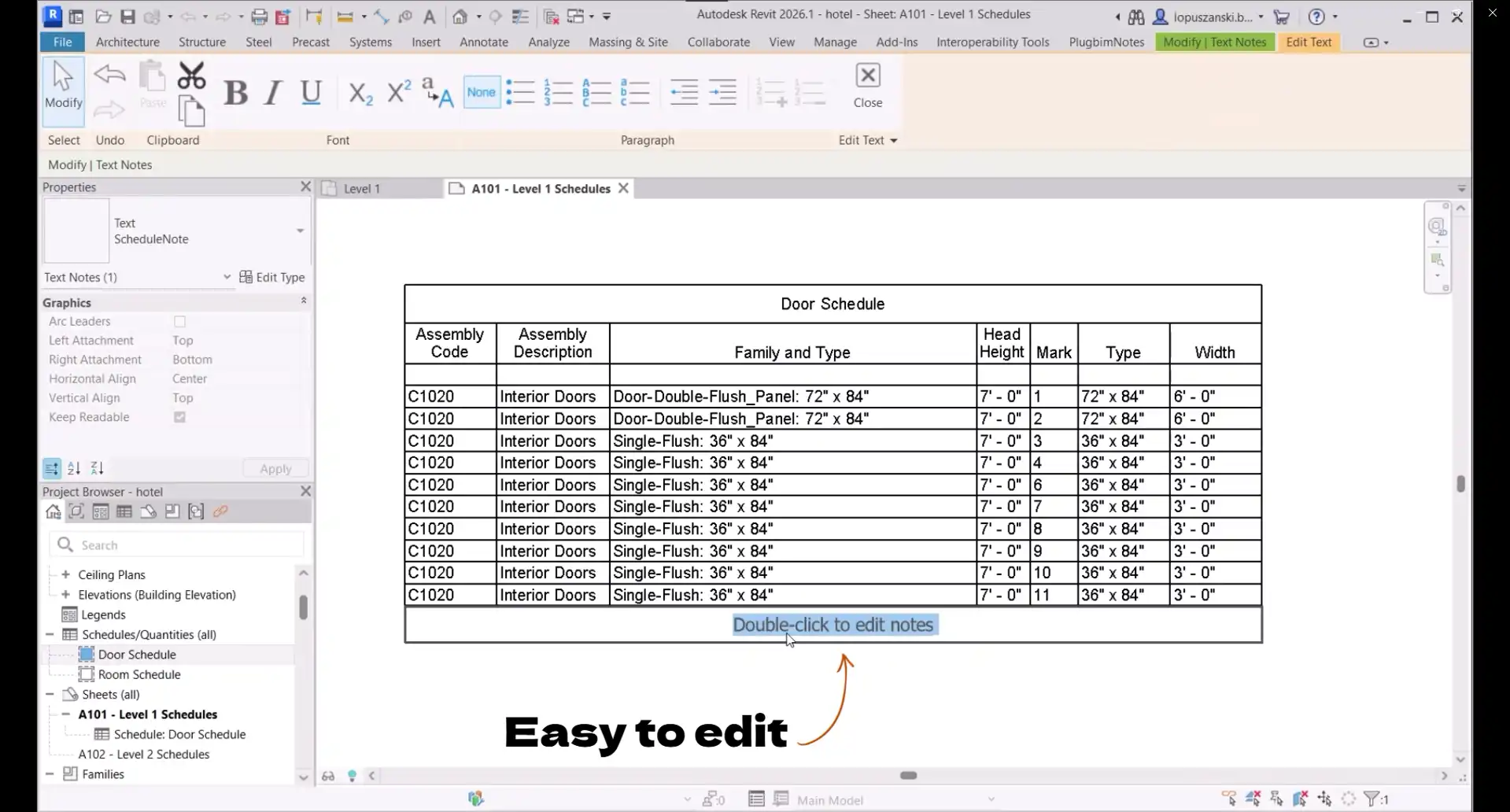The image size is (1510, 812).
Task: Decrease paragraph indent
Action: (x=684, y=92)
